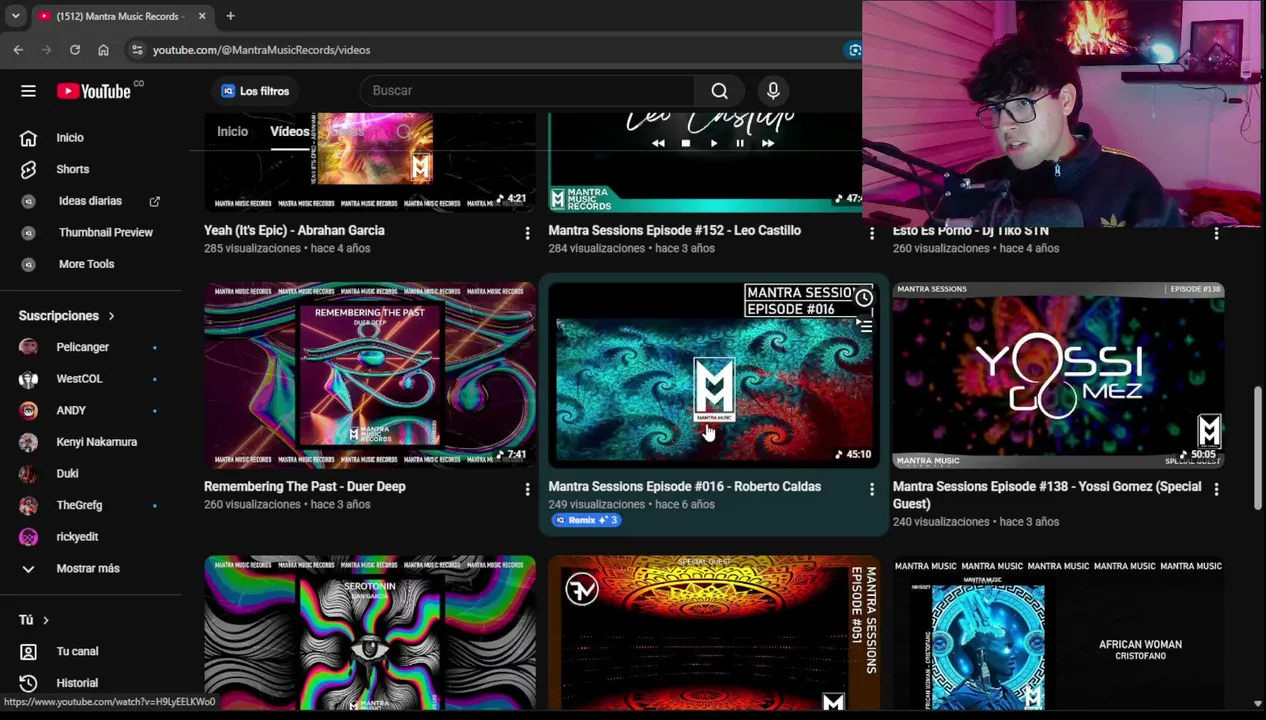Screen dimensions: 1266x720
Task: Open a new browser tab
Action: [230, 16]
